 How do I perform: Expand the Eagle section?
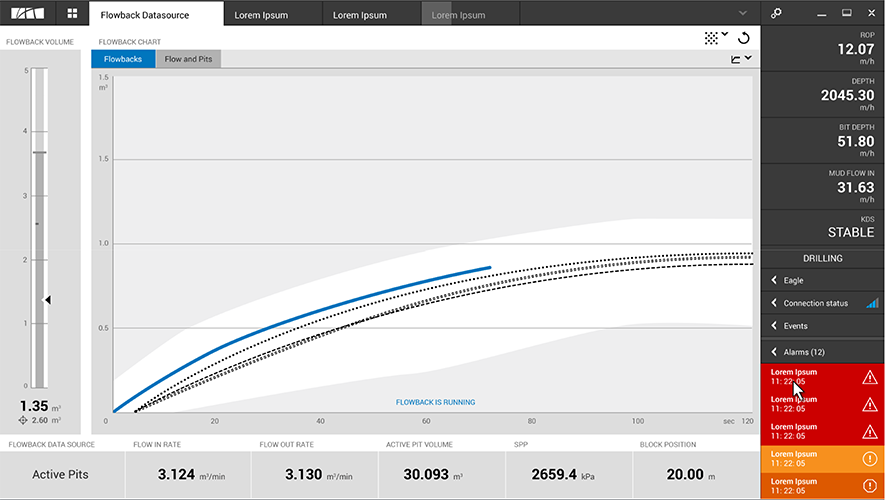tap(774, 281)
